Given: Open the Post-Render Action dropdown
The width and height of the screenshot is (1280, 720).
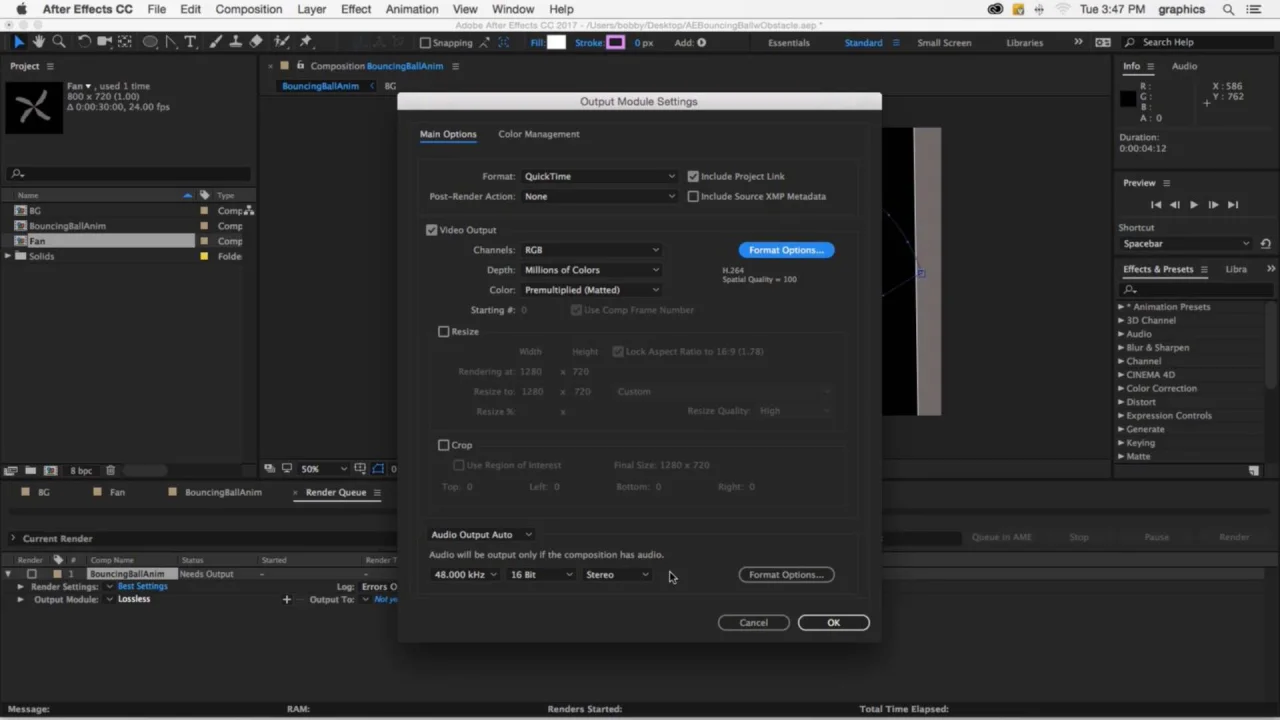Looking at the screenshot, I should pyautogui.click(x=599, y=196).
